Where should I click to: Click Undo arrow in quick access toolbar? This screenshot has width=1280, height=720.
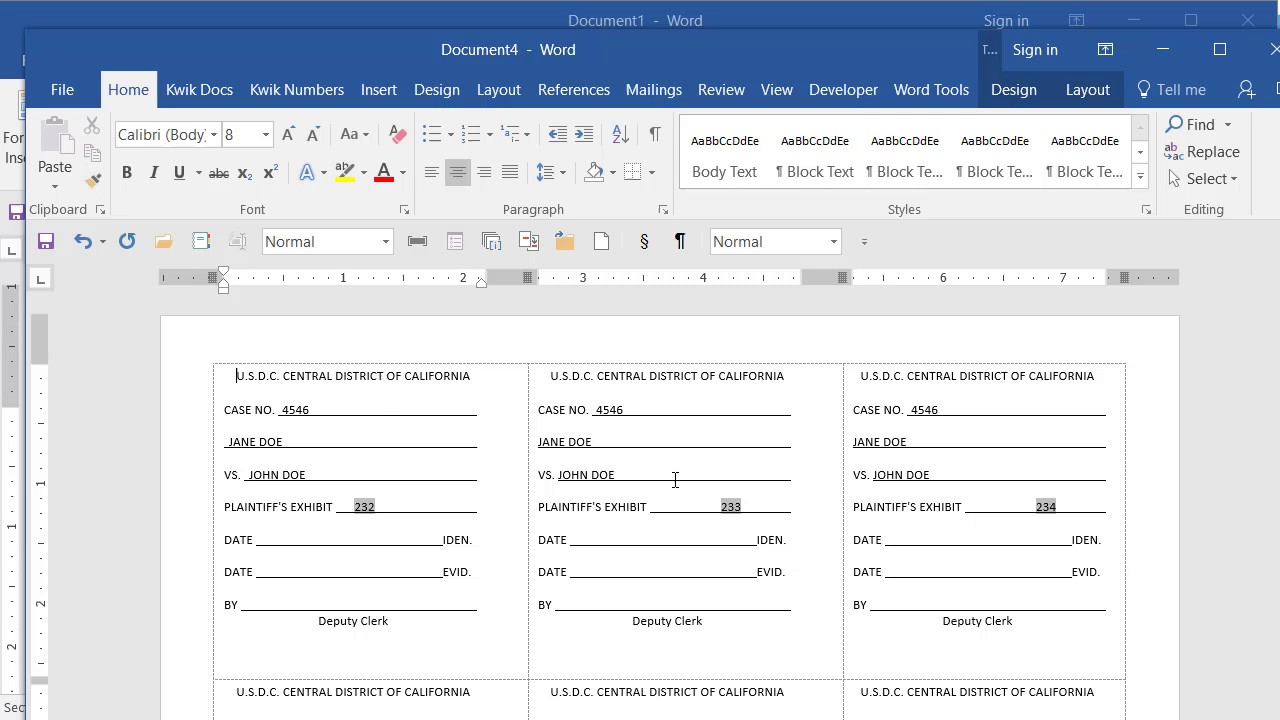pyautogui.click(x=82, y=241)
